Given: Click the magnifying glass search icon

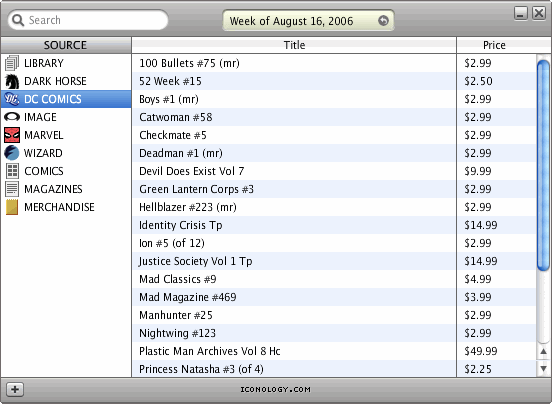Looking at the screenshot, I should (x=18, y=20).
